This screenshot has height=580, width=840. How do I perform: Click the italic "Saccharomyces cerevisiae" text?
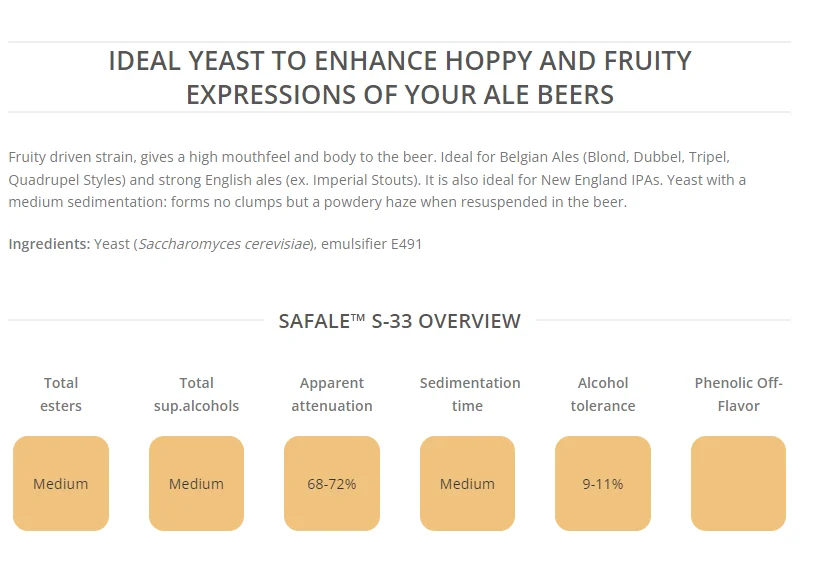click(225, 244)
